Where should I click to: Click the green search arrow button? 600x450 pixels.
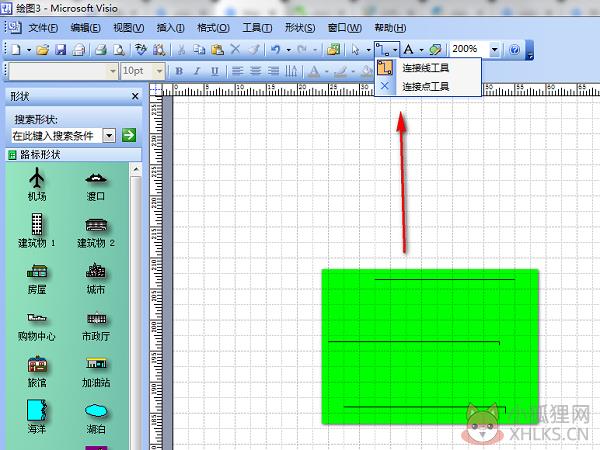pyautogui.click(x=129, y=135)
